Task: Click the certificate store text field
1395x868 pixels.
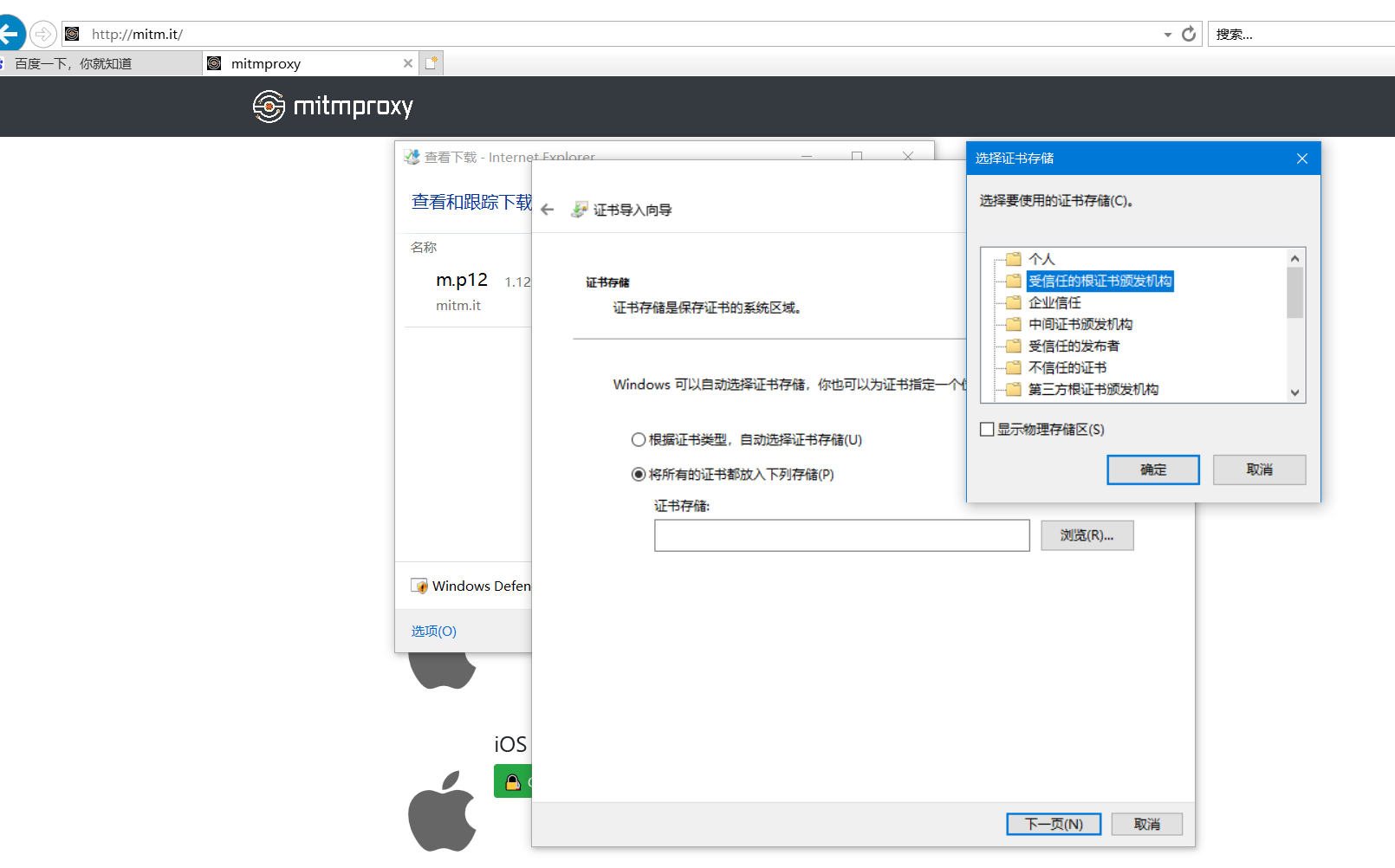Action: tap(842, 535)
